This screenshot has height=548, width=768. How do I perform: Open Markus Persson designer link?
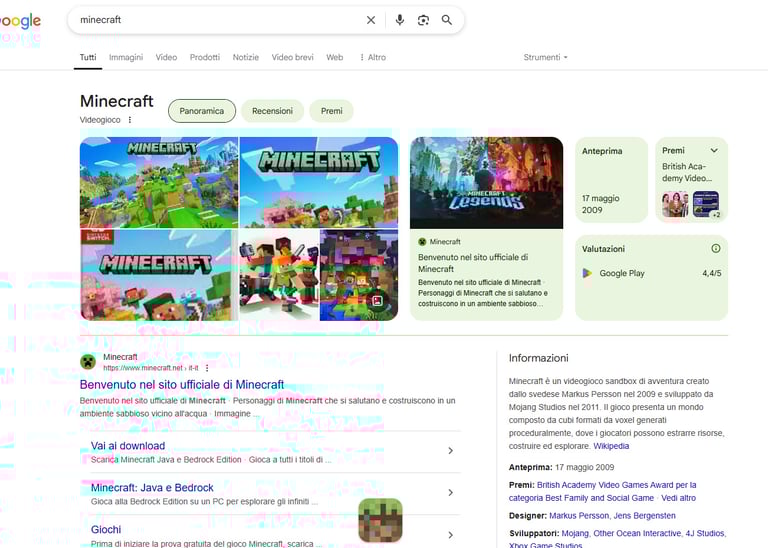point(579,516)
